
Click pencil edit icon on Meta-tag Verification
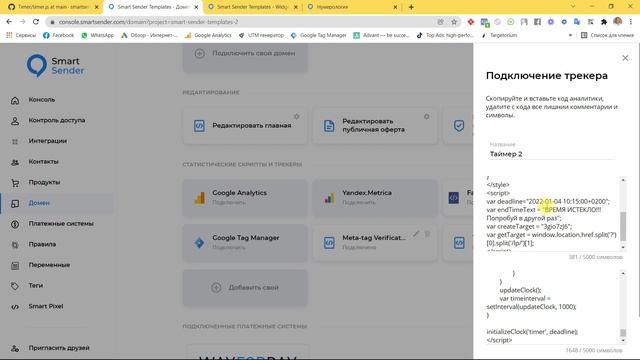[x=416, y=234]
